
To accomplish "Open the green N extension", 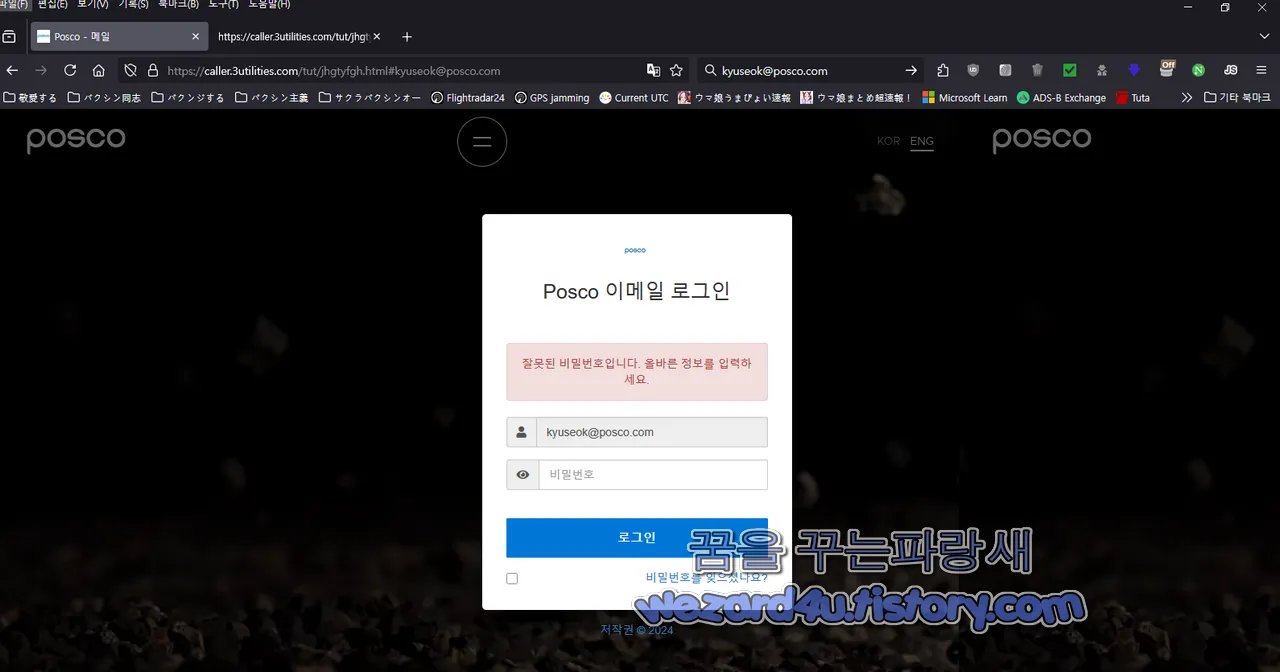I will [1198, 70].
